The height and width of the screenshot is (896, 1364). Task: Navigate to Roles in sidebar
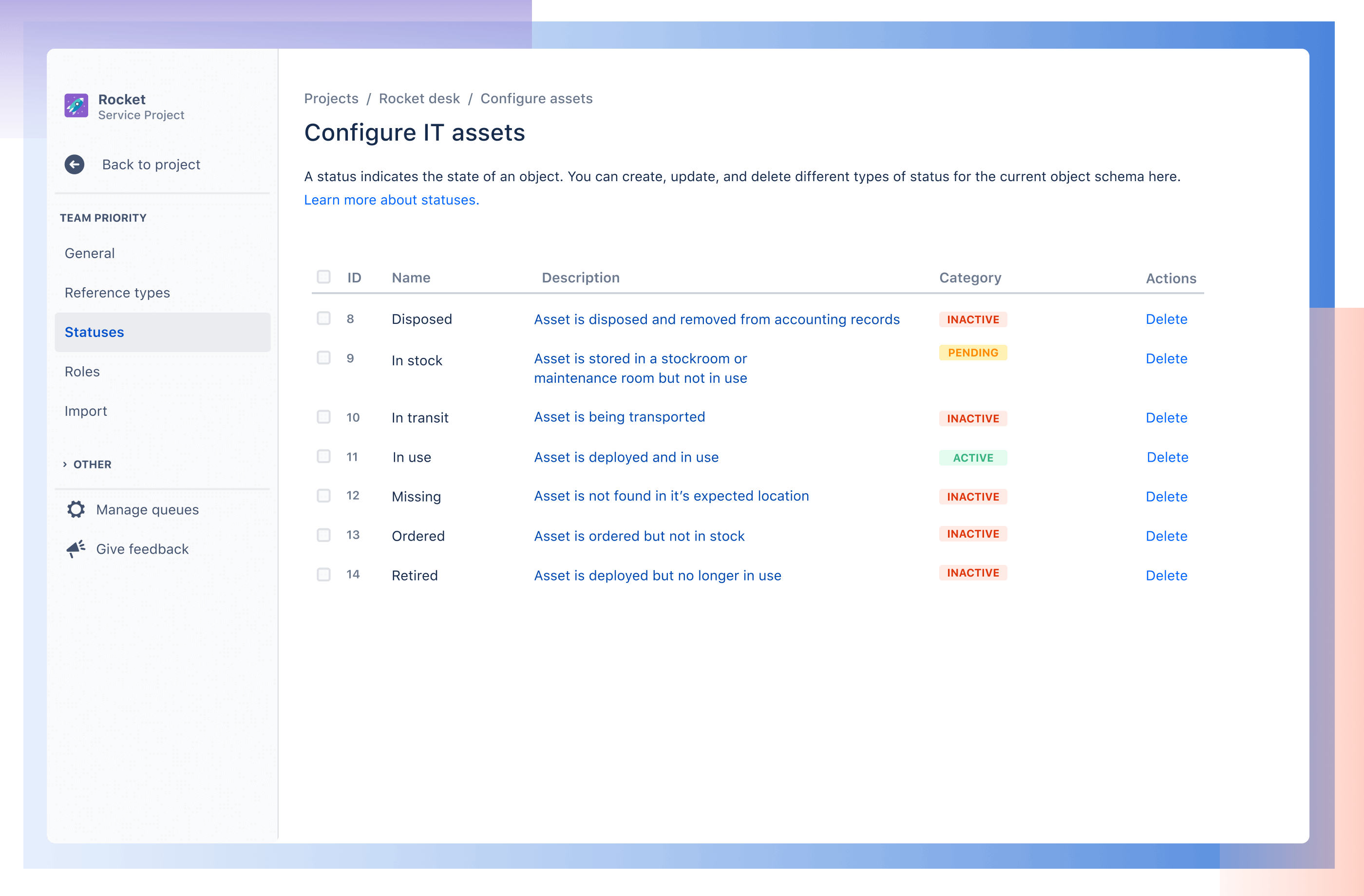(x=82, y=370)
